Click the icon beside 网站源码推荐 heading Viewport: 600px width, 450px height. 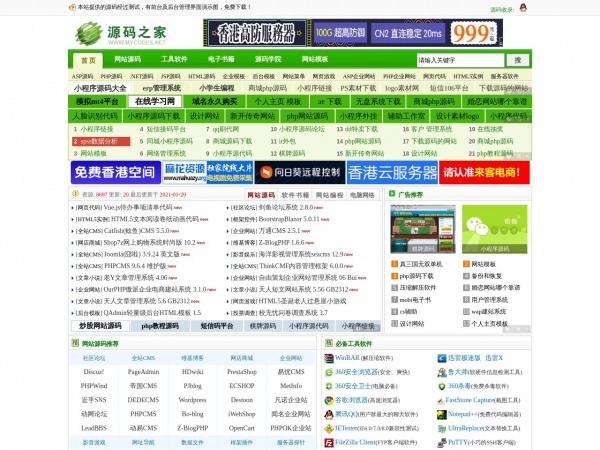click(75, 343)
